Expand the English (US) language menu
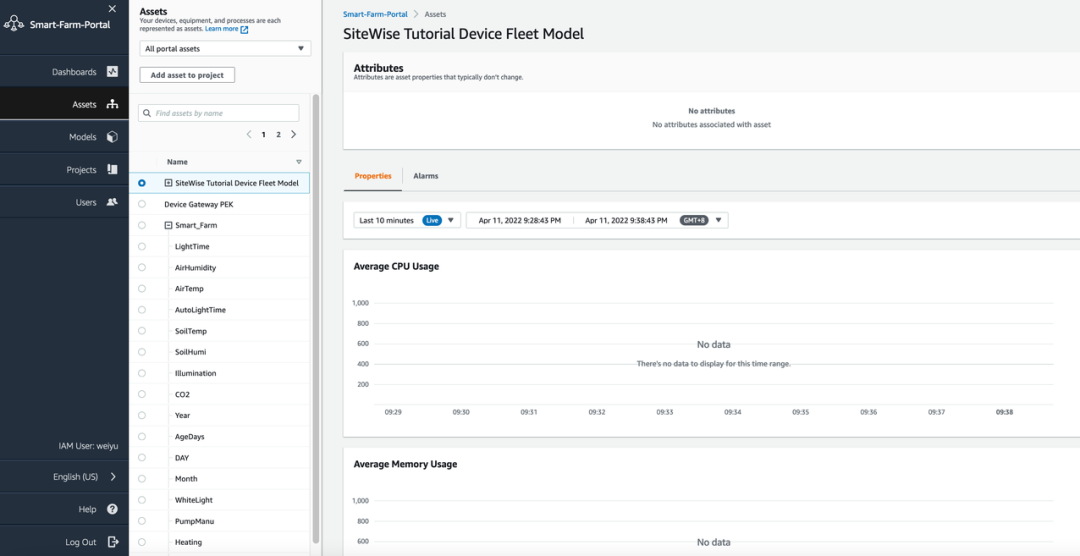Screen dimensions: 1080x556 [x=114, y=477]
